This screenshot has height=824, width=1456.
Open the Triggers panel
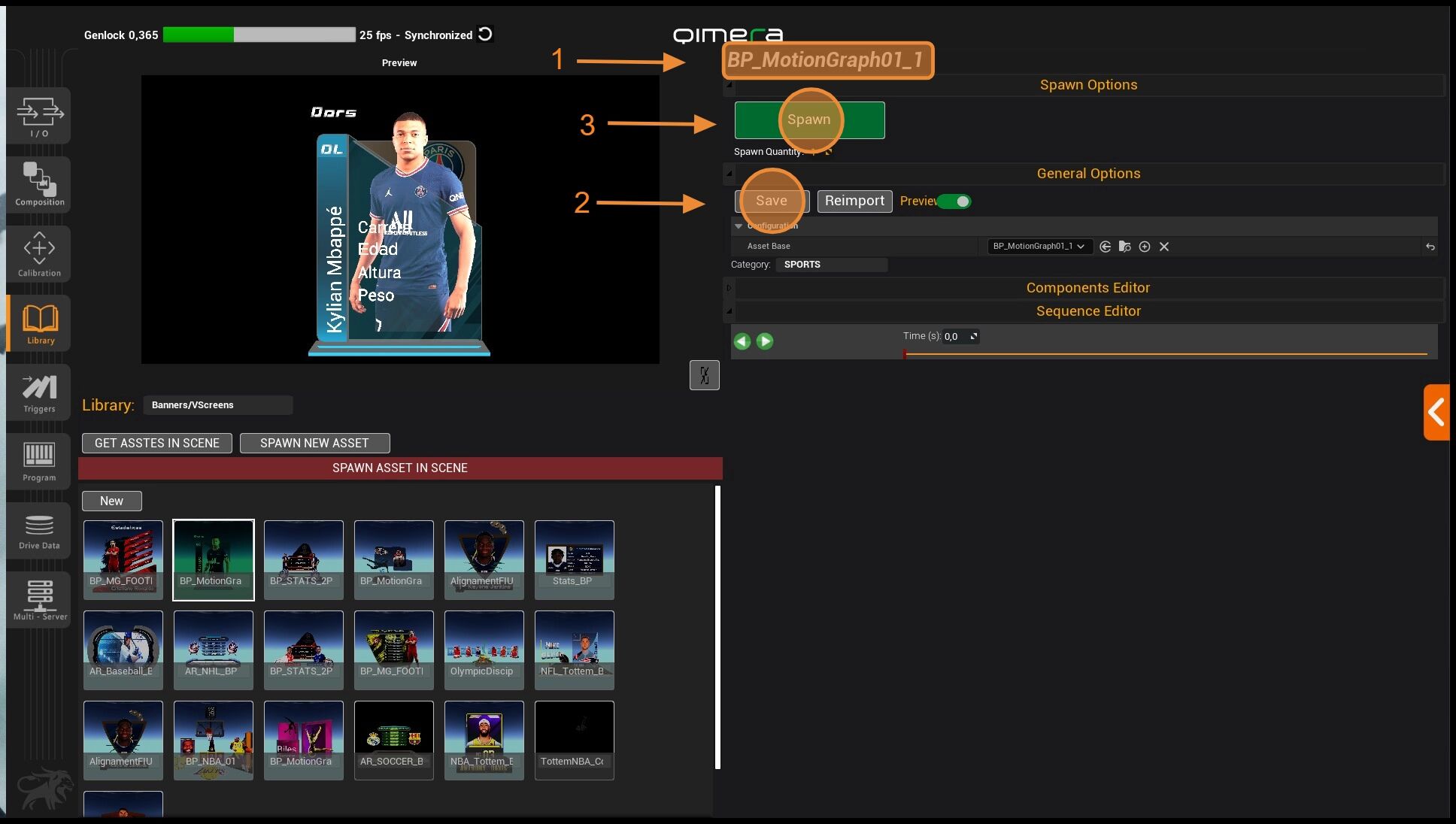[39, 392]
